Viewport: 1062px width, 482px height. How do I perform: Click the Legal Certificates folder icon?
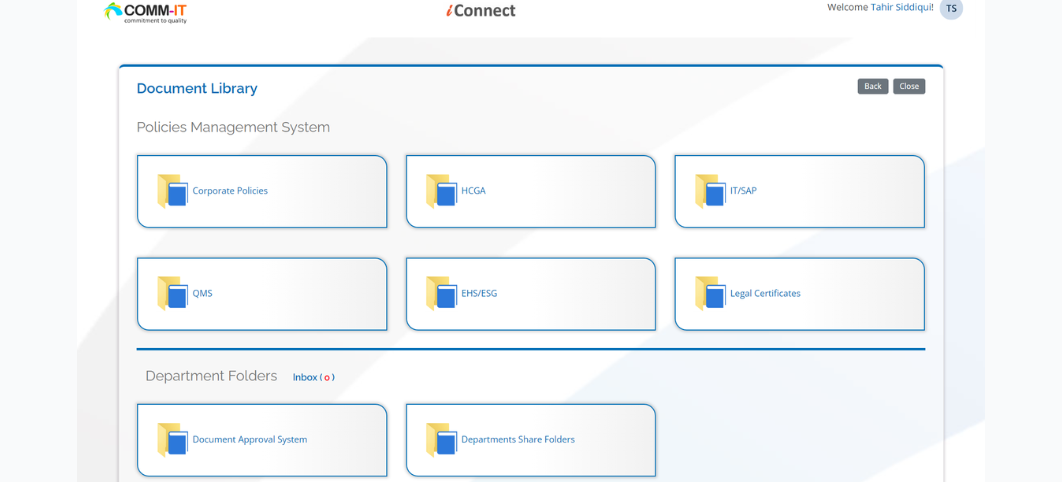pos(710,294)
